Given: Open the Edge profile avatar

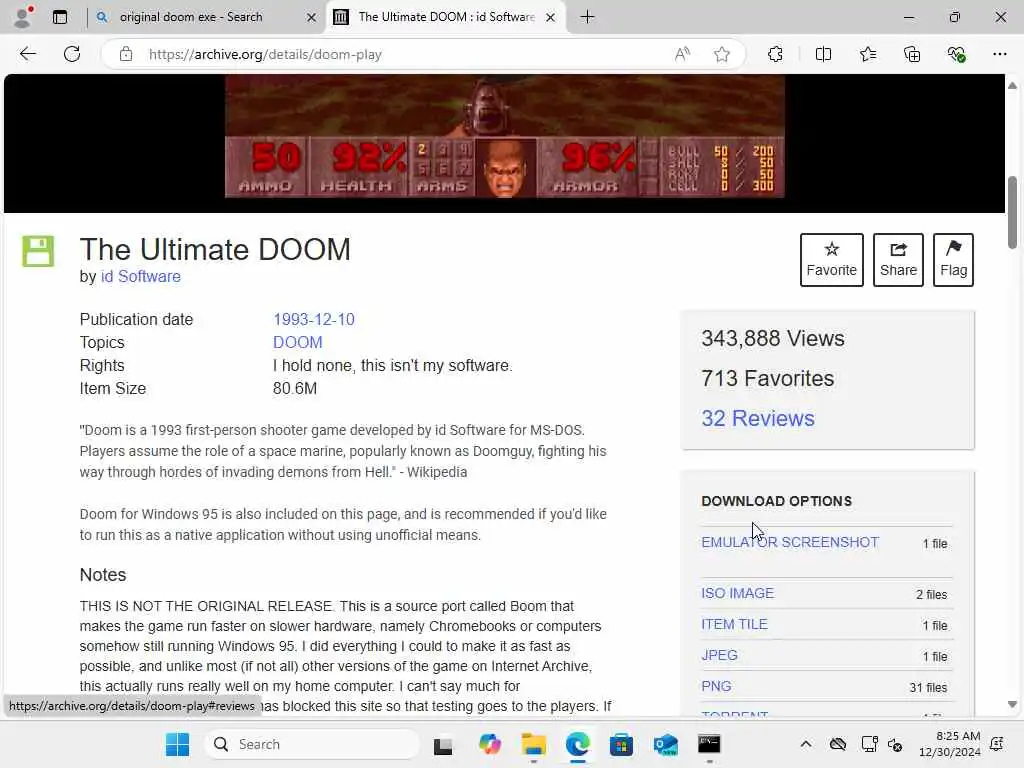Looking at the screenshot, I should pyautogui.click(x=23, y=17).
